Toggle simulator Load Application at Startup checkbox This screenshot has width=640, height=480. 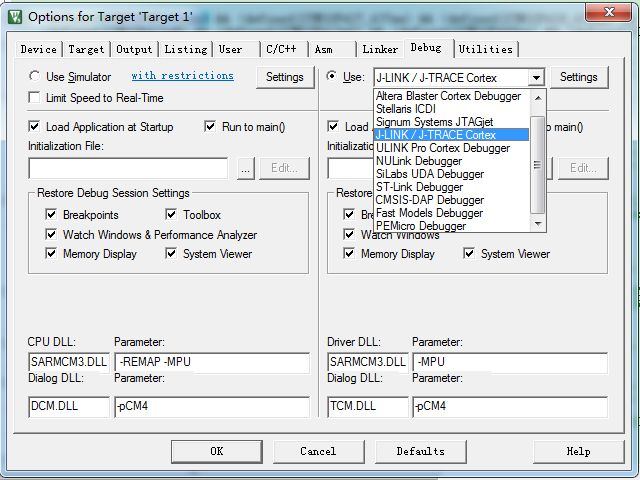coord(34,126)
